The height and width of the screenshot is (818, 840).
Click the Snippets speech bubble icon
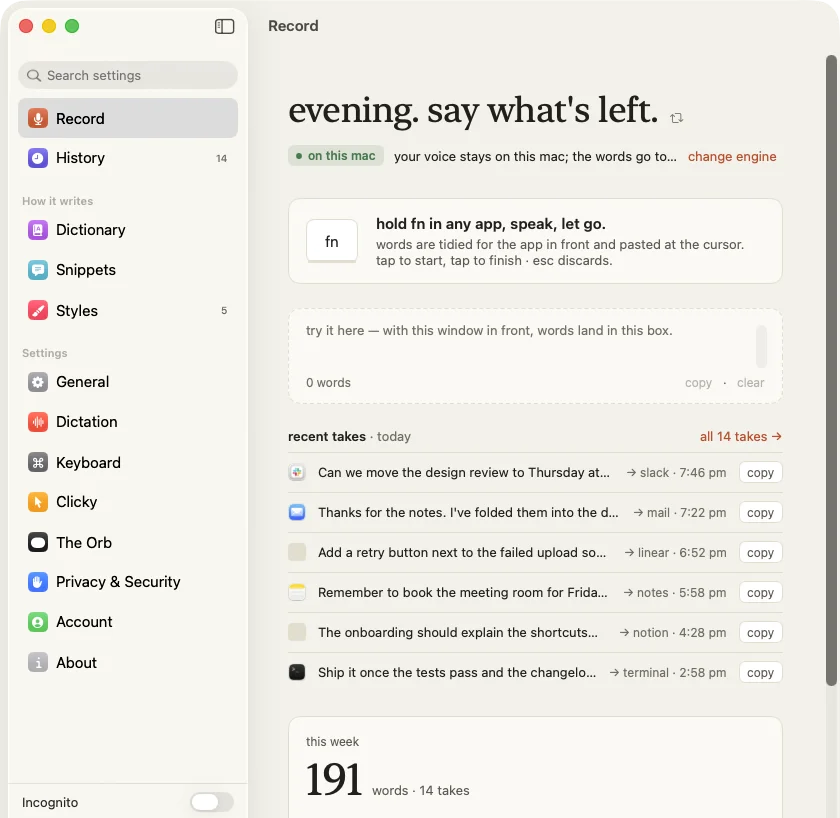(38, 270)
